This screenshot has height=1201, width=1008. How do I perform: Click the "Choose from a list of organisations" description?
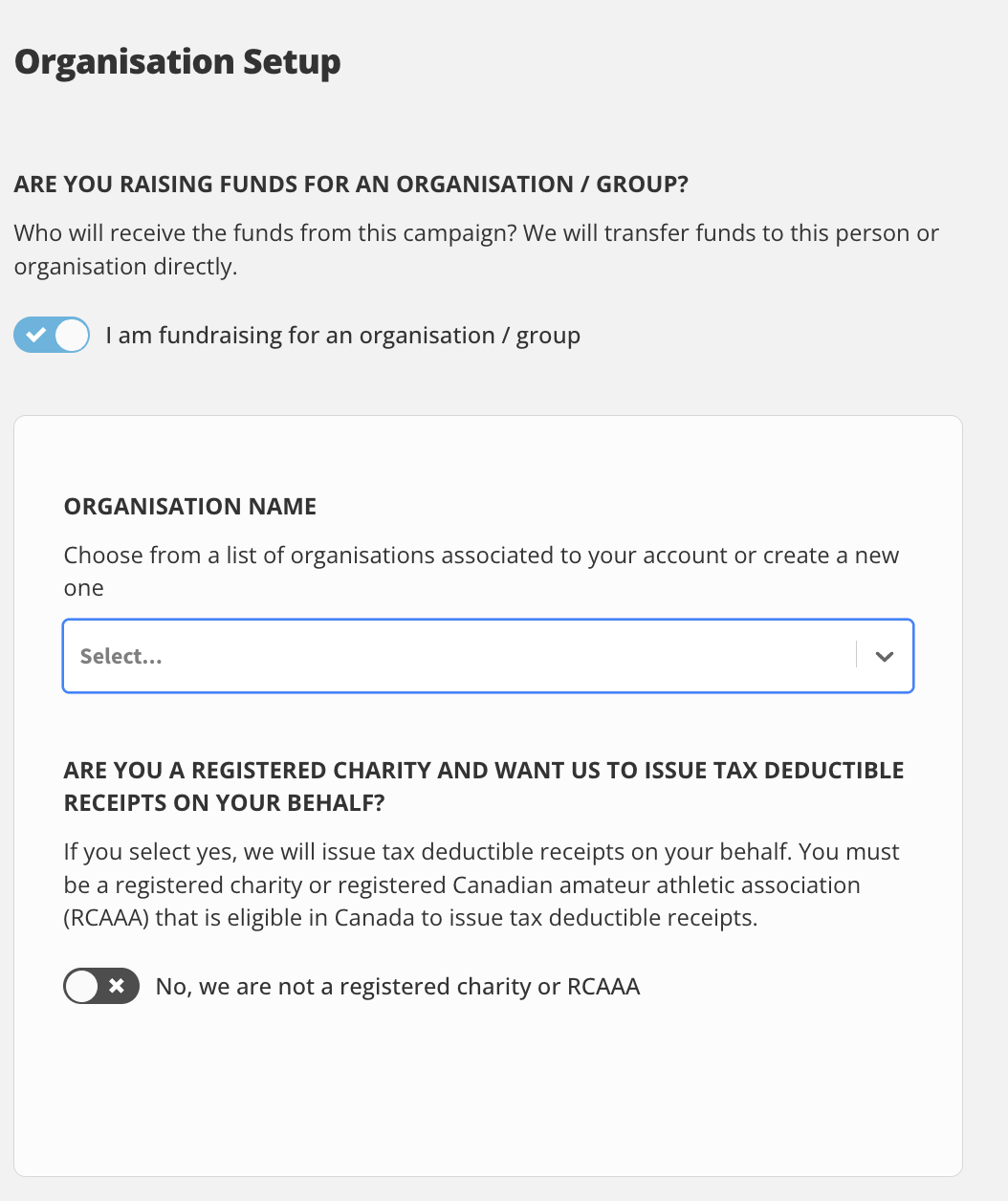[482, 572]
